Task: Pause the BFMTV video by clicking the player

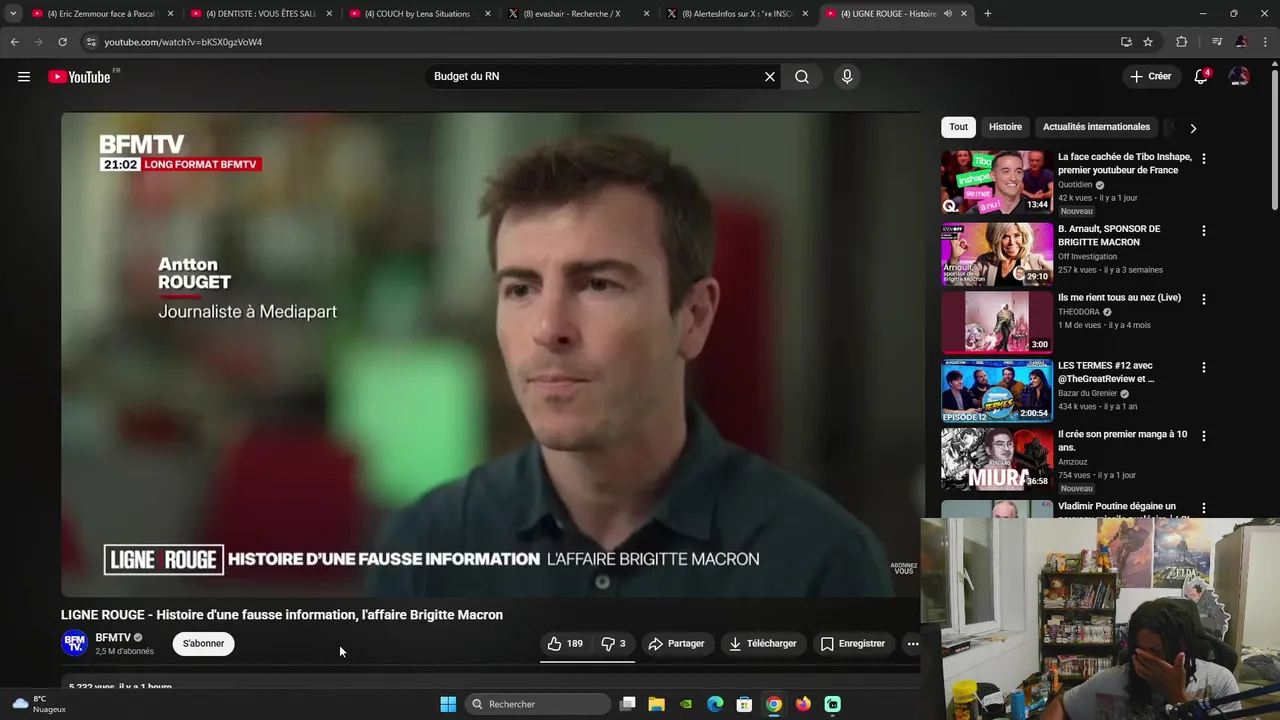Action: [x=491, y=355]
